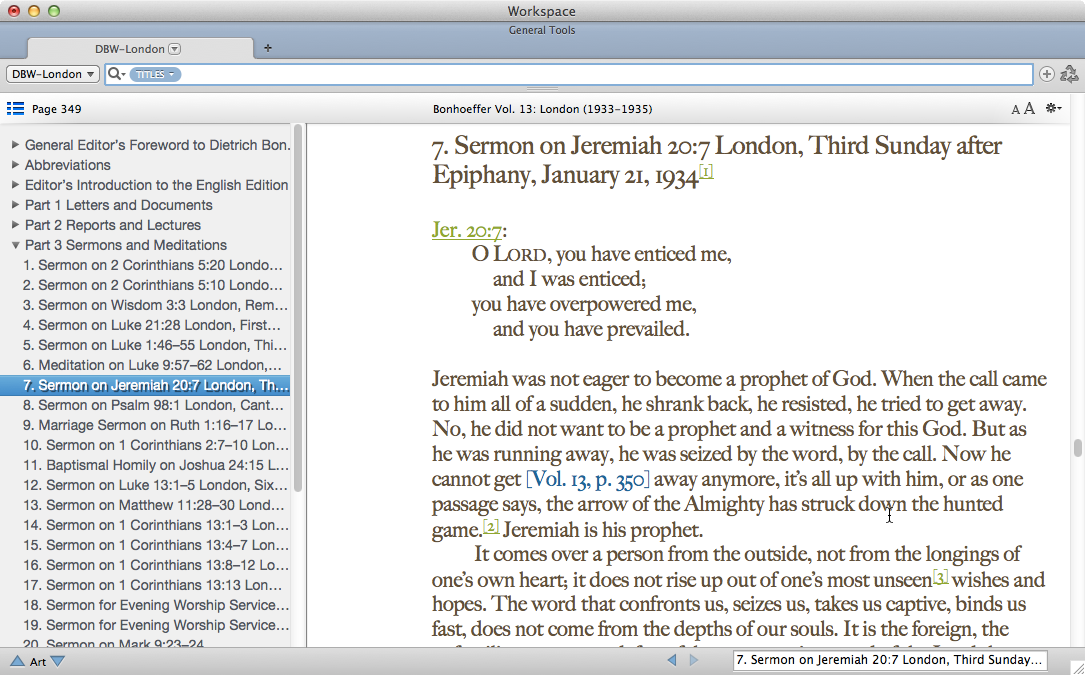Viewport: 1085px width, 675px height.
Task: Go forward with the right history arrow
Action: [694, 660]
